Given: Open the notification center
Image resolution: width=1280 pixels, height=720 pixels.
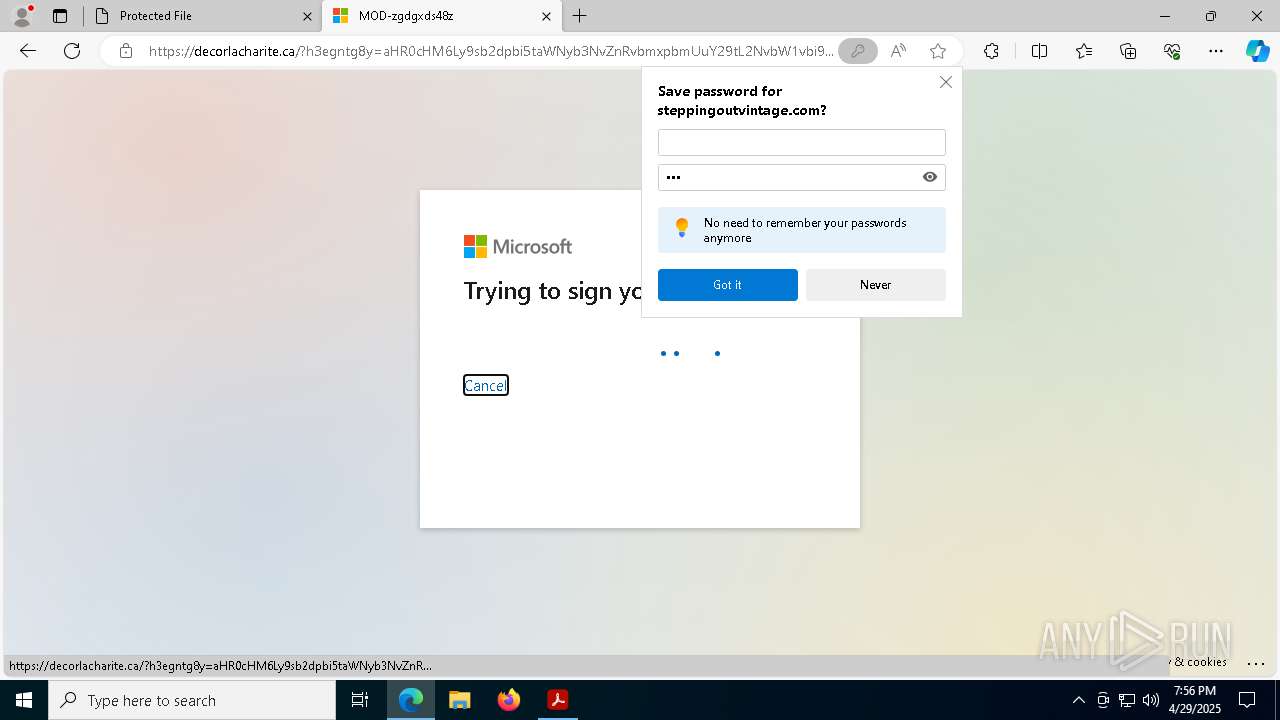Looking at the screenshot, I should point(1247,700).
